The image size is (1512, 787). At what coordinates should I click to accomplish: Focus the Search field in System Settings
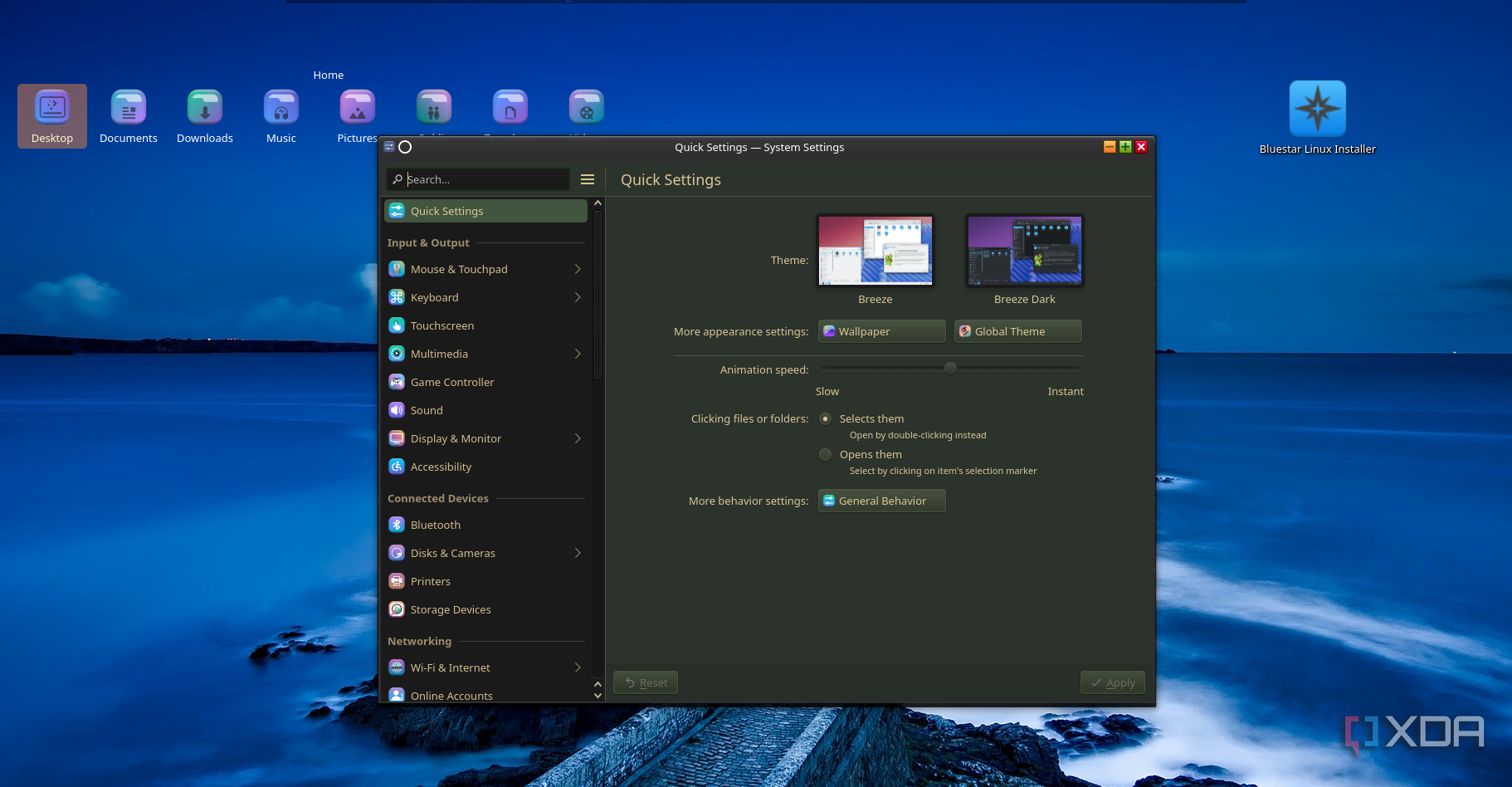478,179
